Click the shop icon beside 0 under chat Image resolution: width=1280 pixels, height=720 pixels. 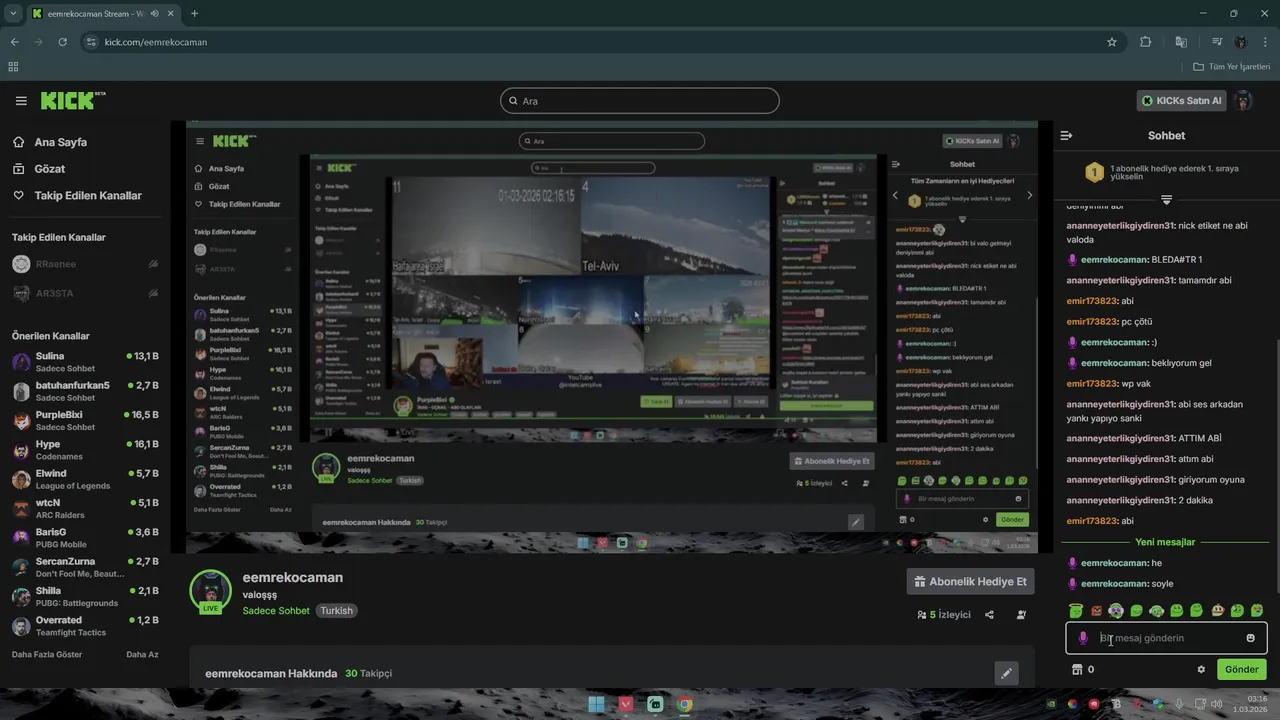click(x=1077, y=670)
